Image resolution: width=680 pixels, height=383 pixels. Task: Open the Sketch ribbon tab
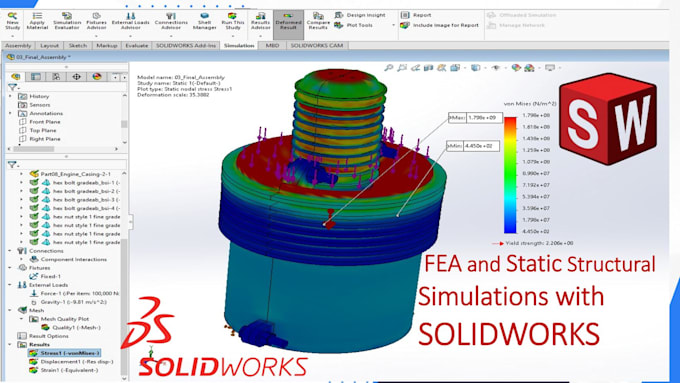78,45
